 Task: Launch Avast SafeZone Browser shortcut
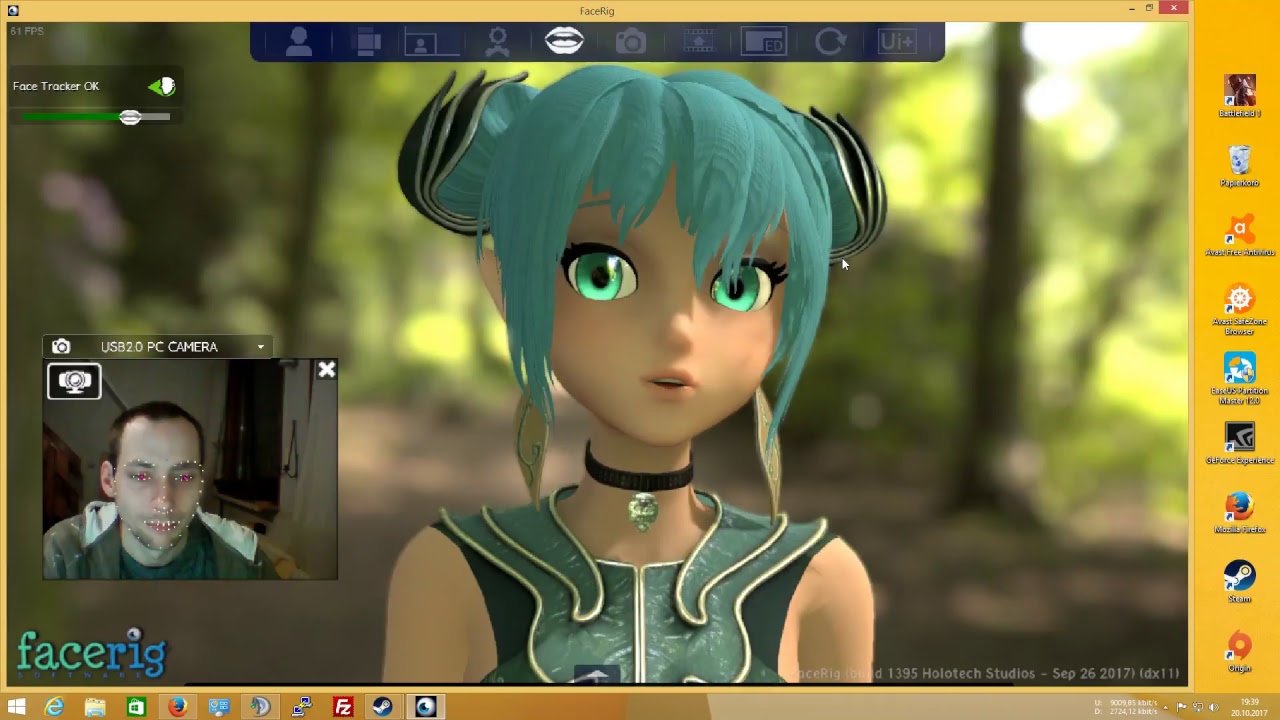[x=1239, y=310]
